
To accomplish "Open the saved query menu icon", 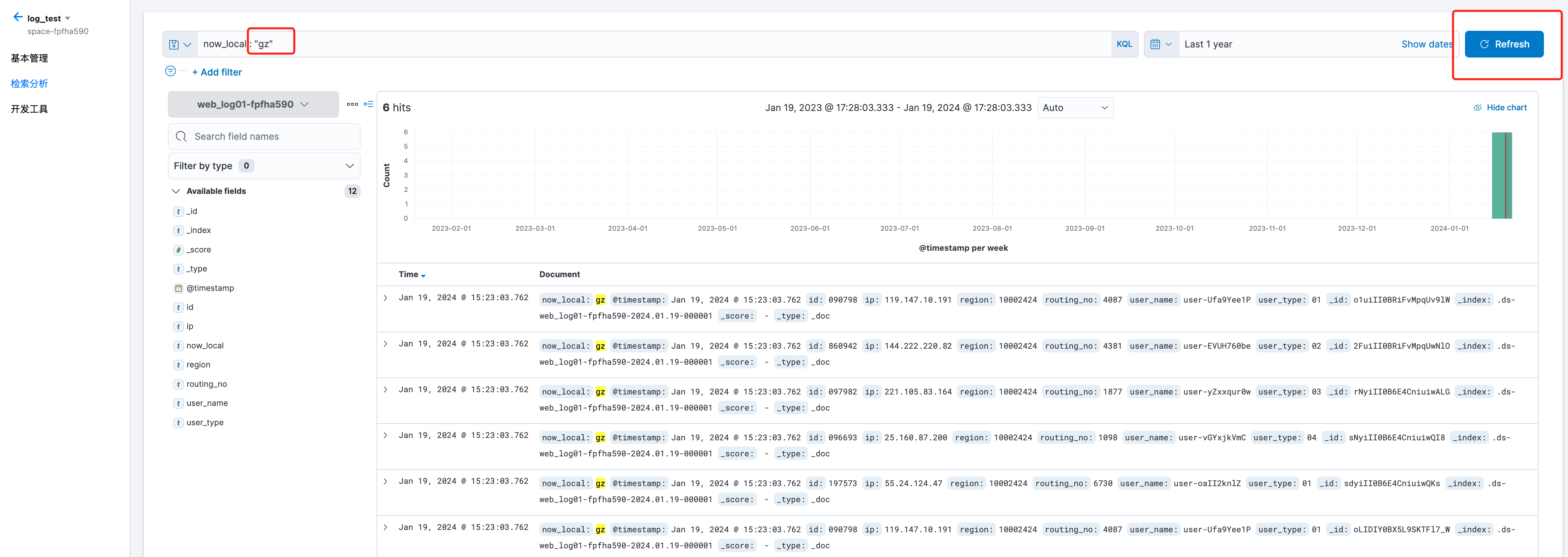I will point(180,44).
